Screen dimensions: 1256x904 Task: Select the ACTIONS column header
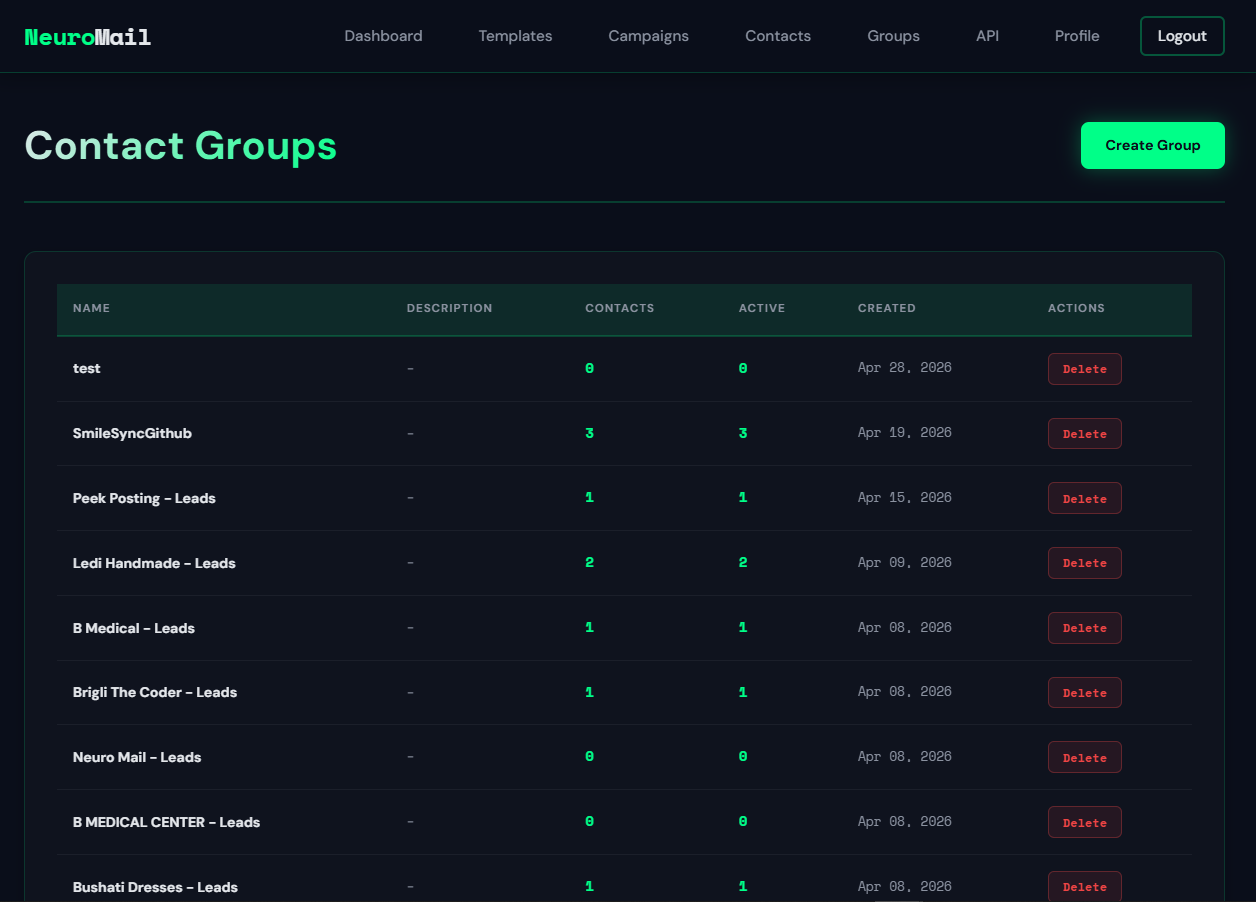tap(1076, 308)
